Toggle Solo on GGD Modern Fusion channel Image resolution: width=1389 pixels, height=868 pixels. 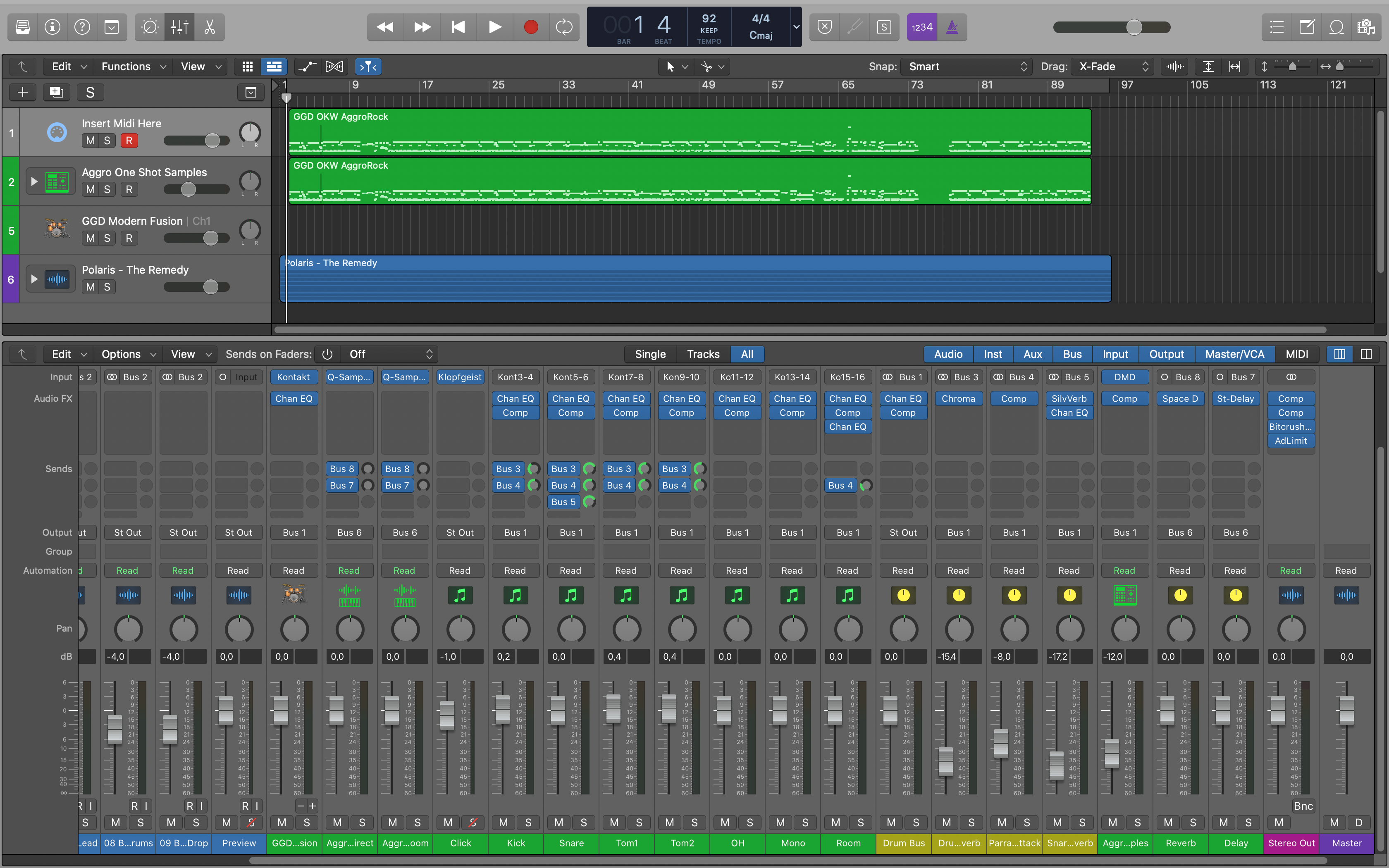pos(107,238)
